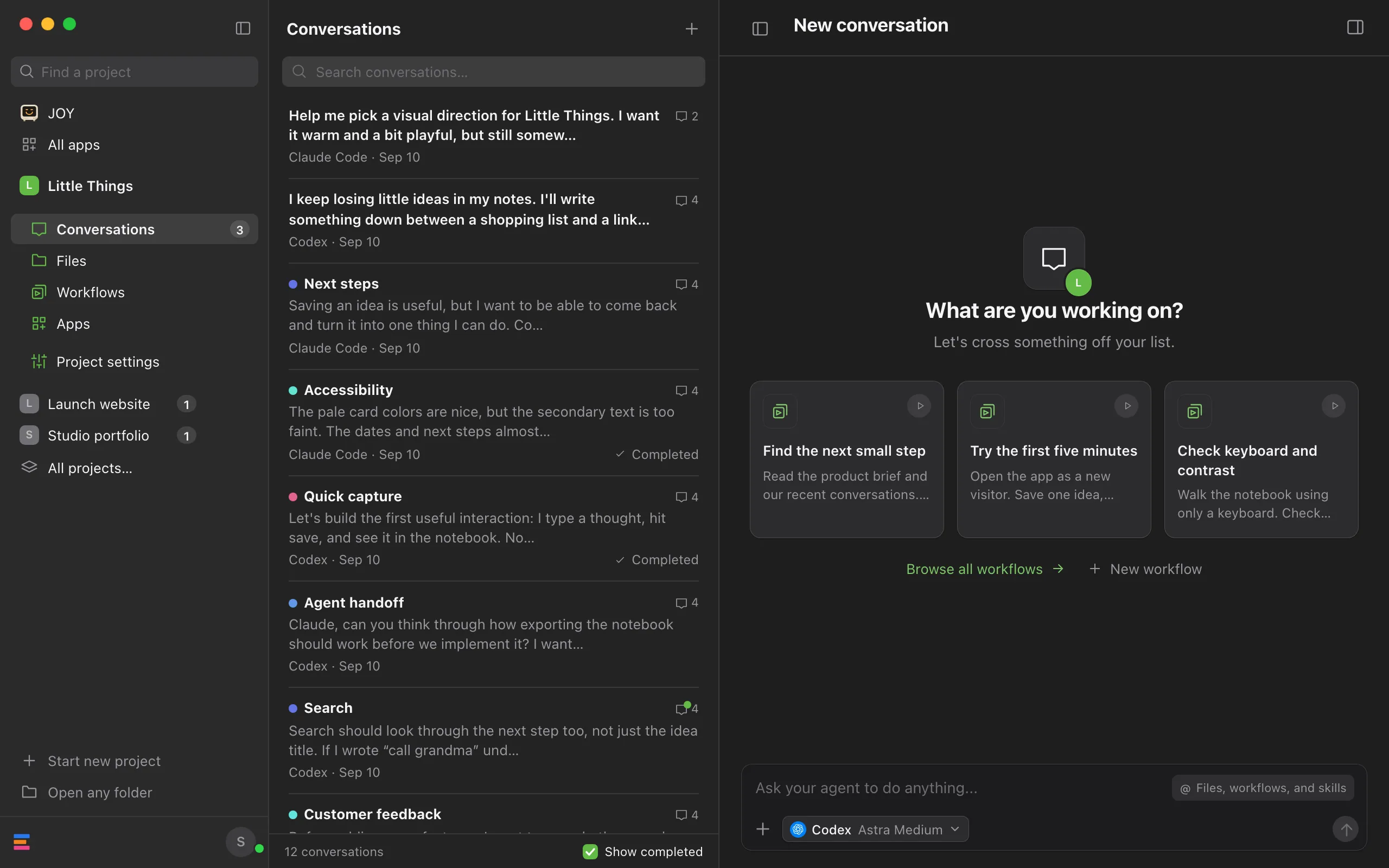Open the JOY app icon entry
Screen dimensions: 1389x868
pos(29,112)
